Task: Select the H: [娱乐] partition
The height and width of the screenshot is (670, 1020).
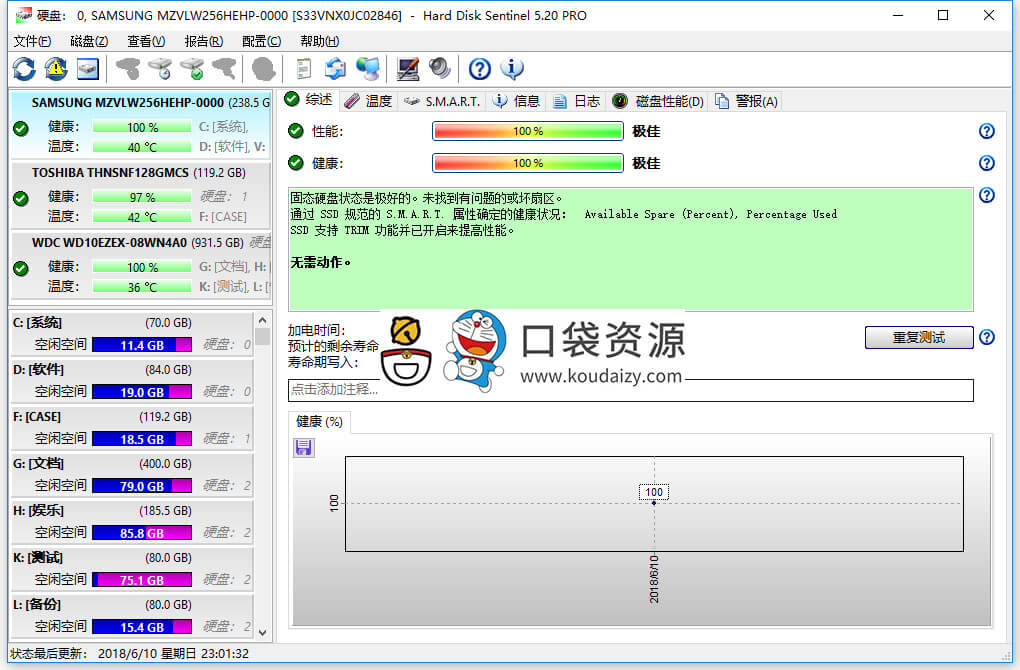Action: [132, 522]
